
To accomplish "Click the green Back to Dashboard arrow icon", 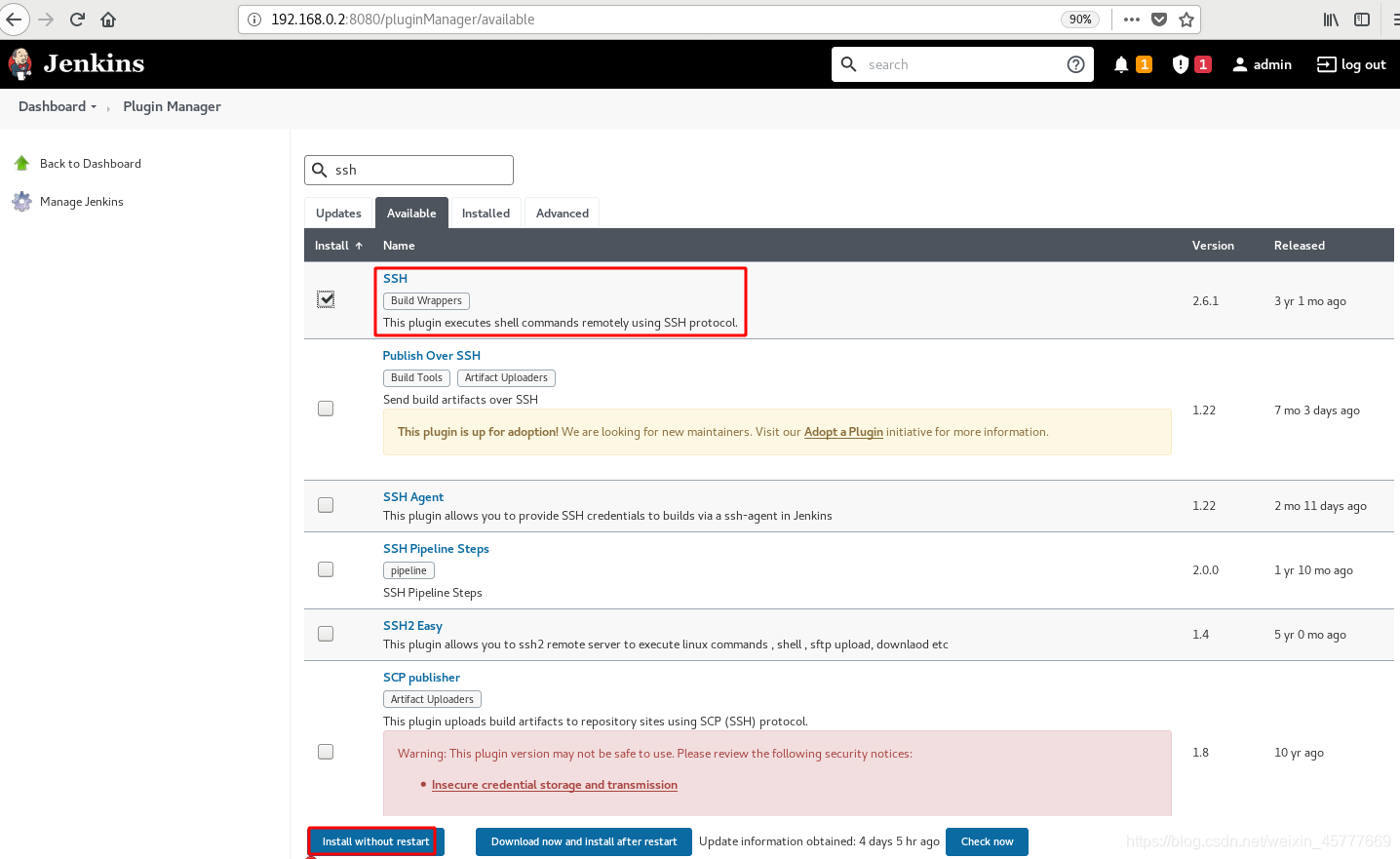I will 21,163.
